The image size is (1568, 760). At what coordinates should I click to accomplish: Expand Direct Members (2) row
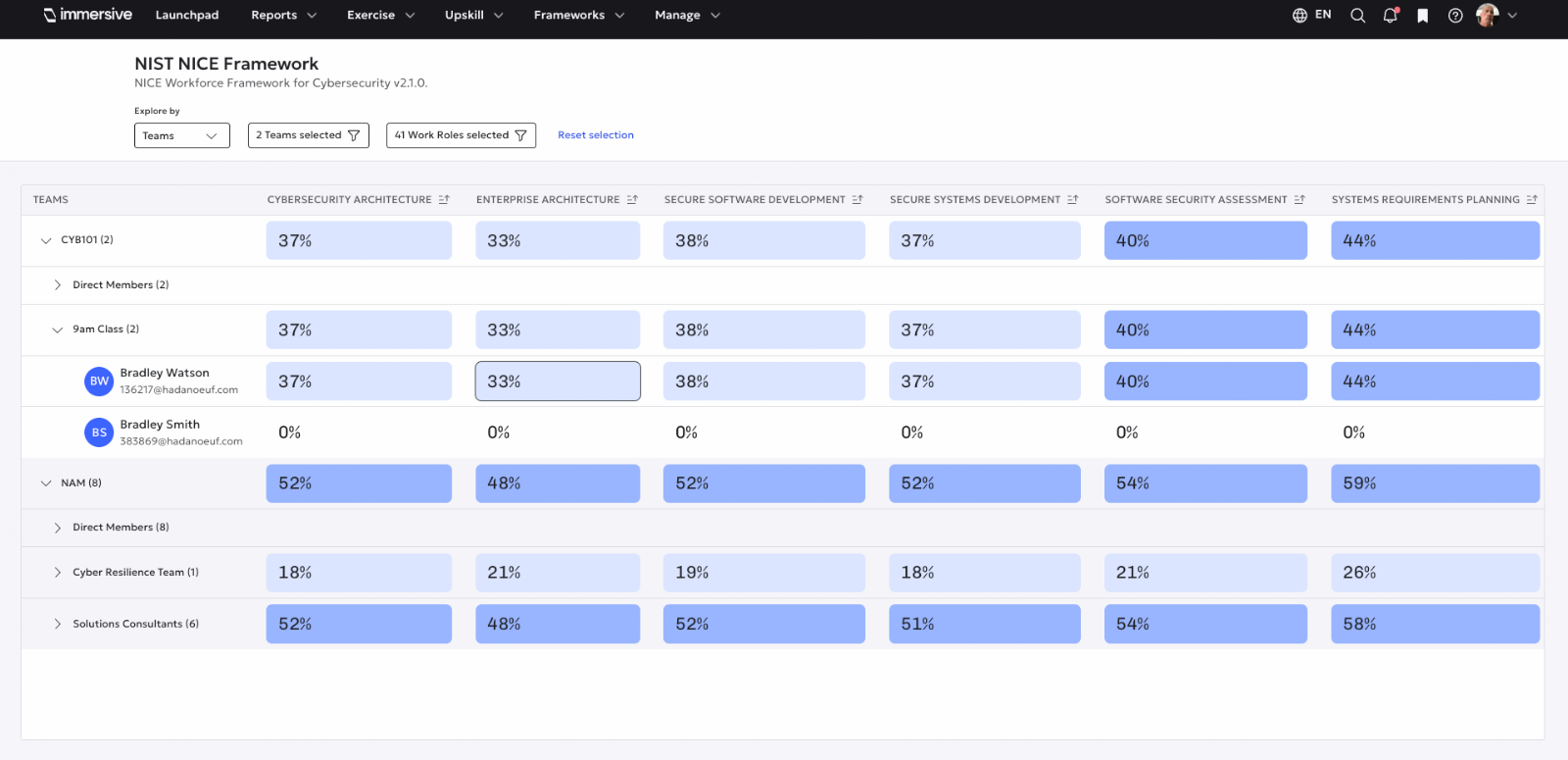pyautogui.click(x=58, y=285)
